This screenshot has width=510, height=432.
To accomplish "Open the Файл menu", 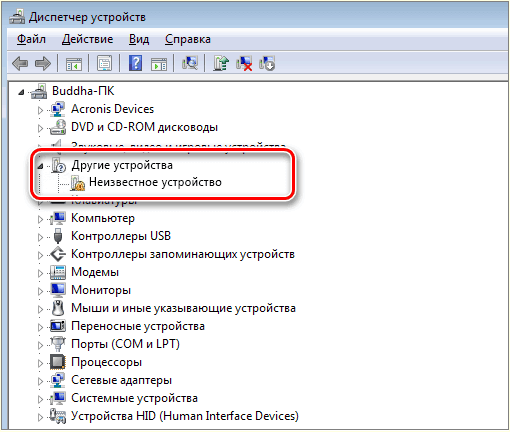I will [31, 39].
